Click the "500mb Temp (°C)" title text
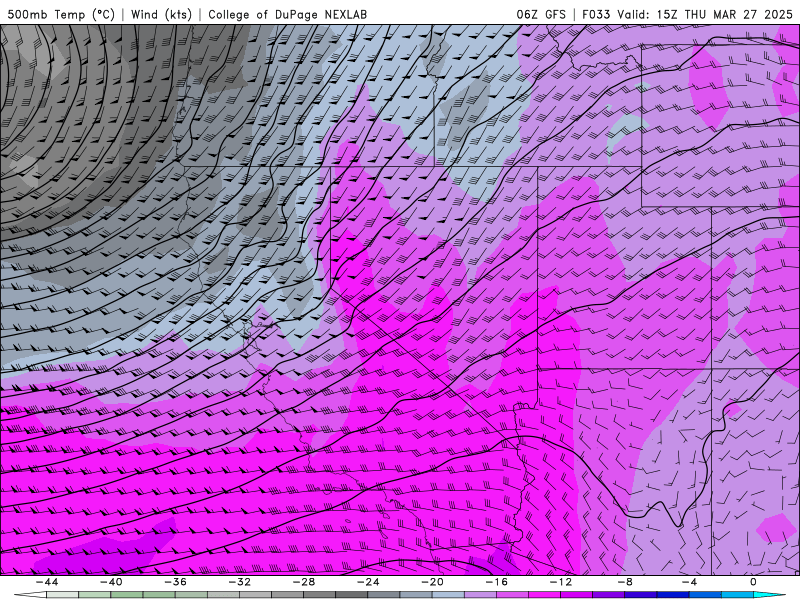This screenshot has height=600, width=800. coord(61,15)
